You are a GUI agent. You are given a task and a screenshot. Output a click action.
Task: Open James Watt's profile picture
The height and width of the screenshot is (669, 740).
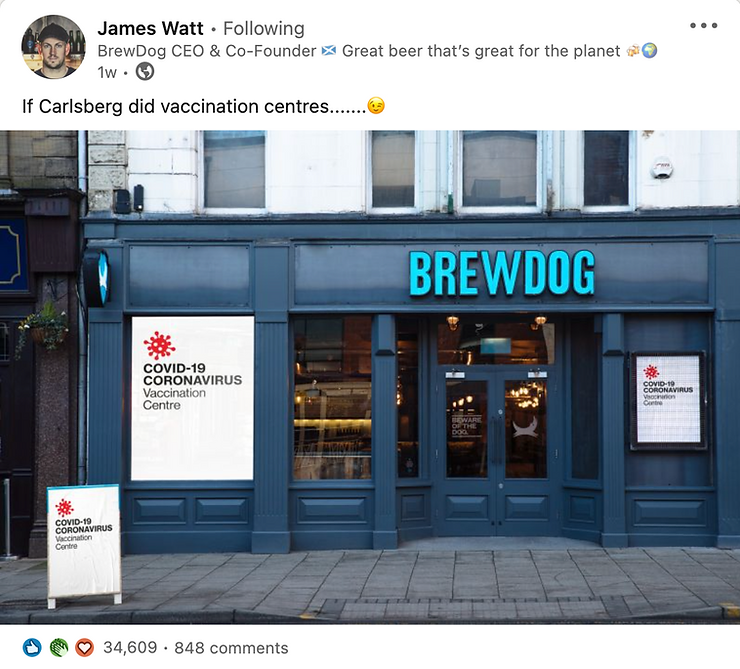coord(53,47)
